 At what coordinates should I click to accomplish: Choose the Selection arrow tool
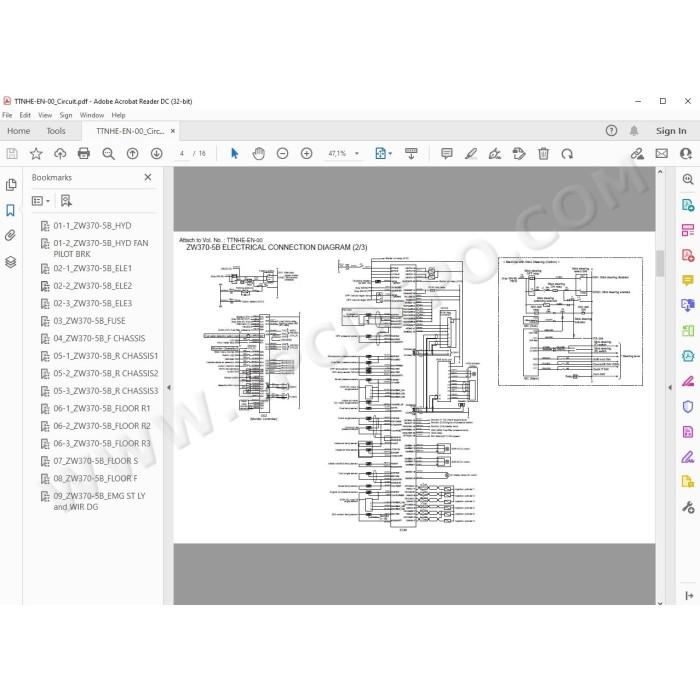click(234, 154)
